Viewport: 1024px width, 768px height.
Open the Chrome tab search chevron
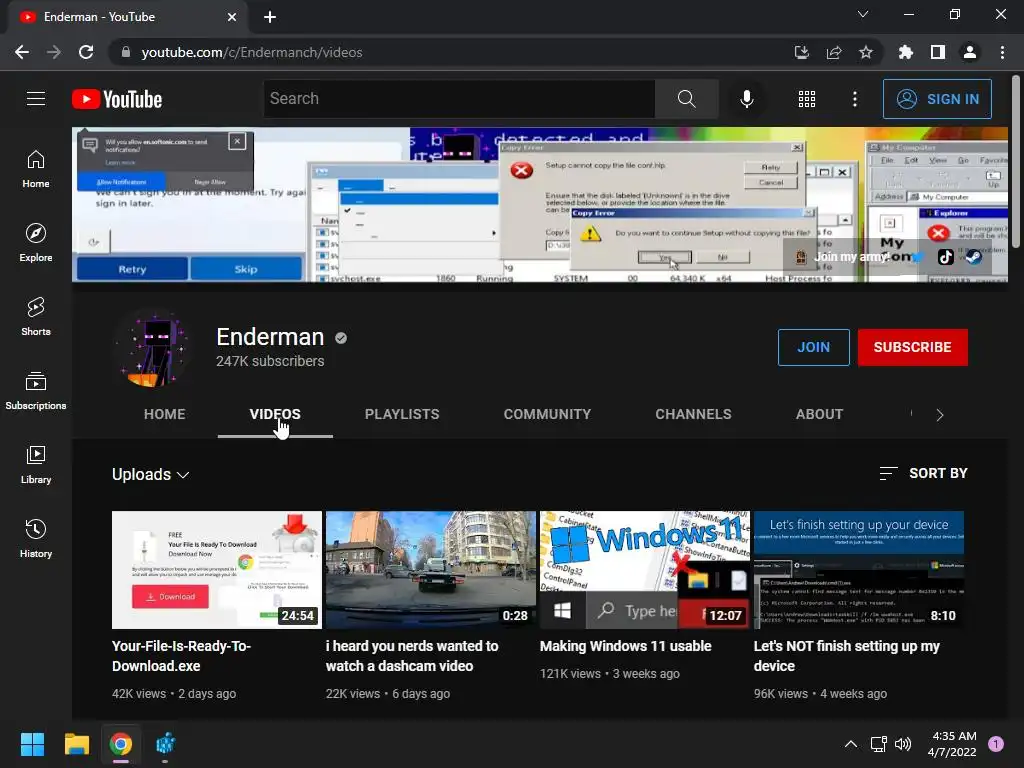(x=863, y=14)
